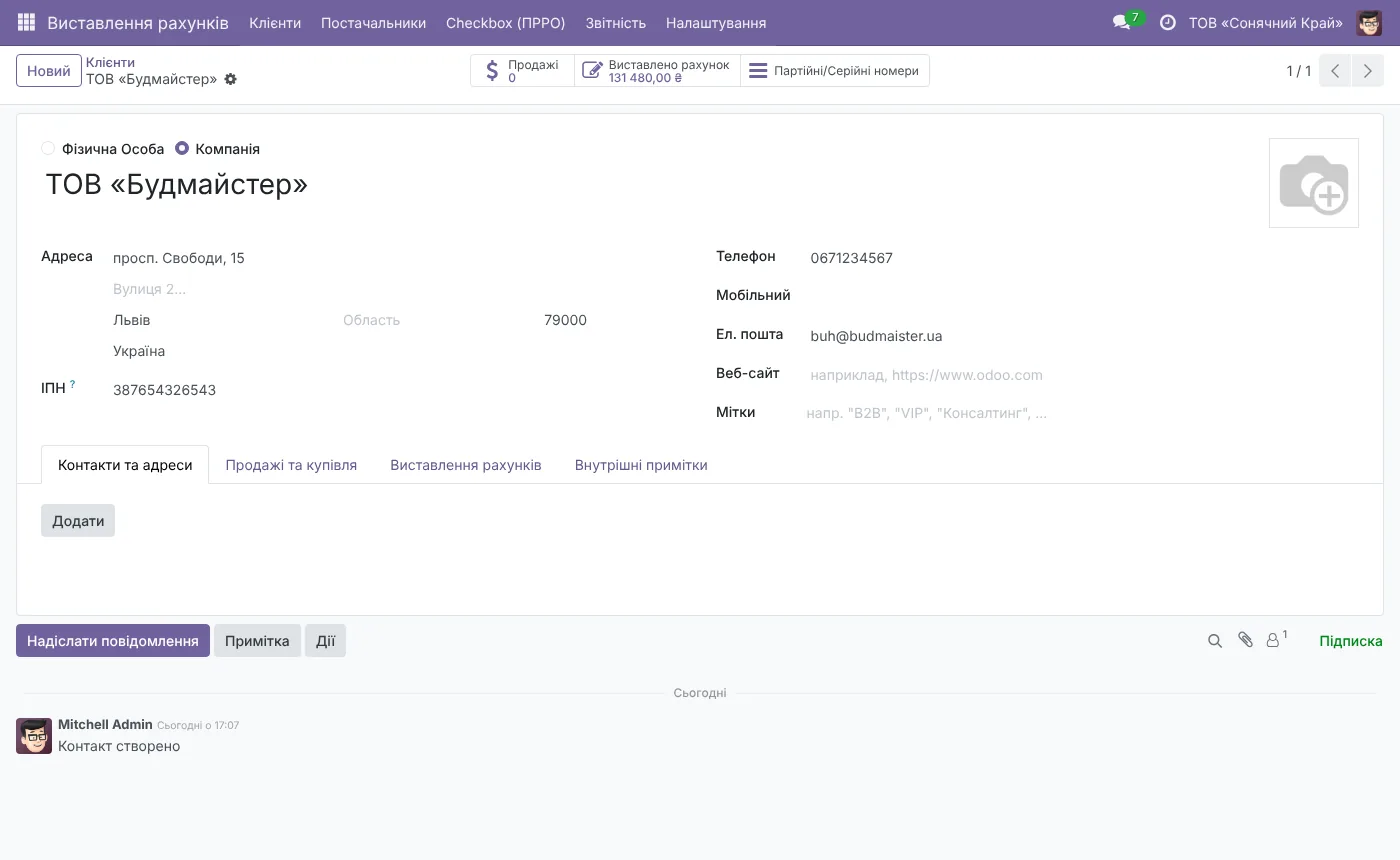This screenshot has height=860, width=1400.
Task: Open the user avatar menu
Action: tap(1369, 22)
